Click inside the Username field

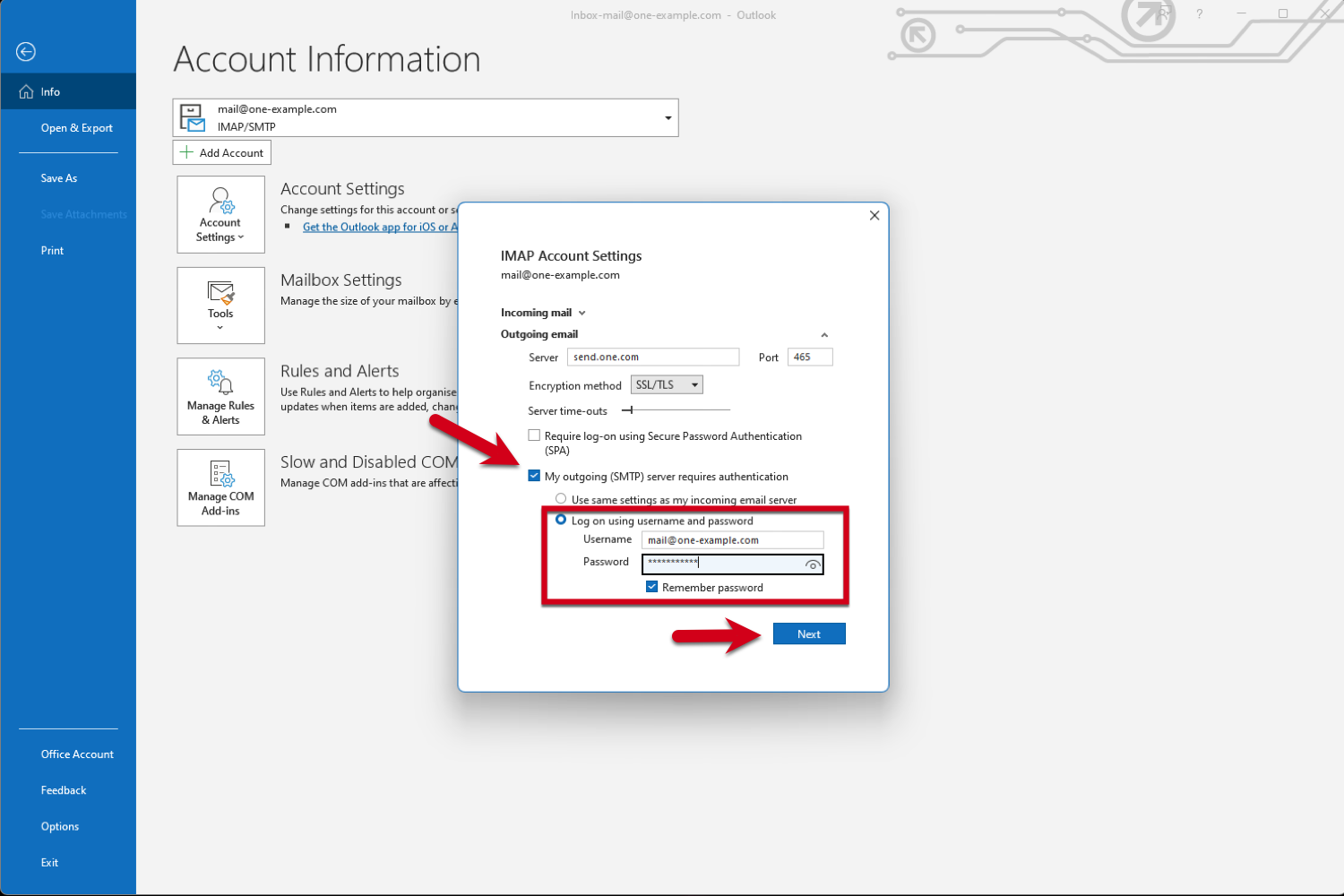point(732,539)
